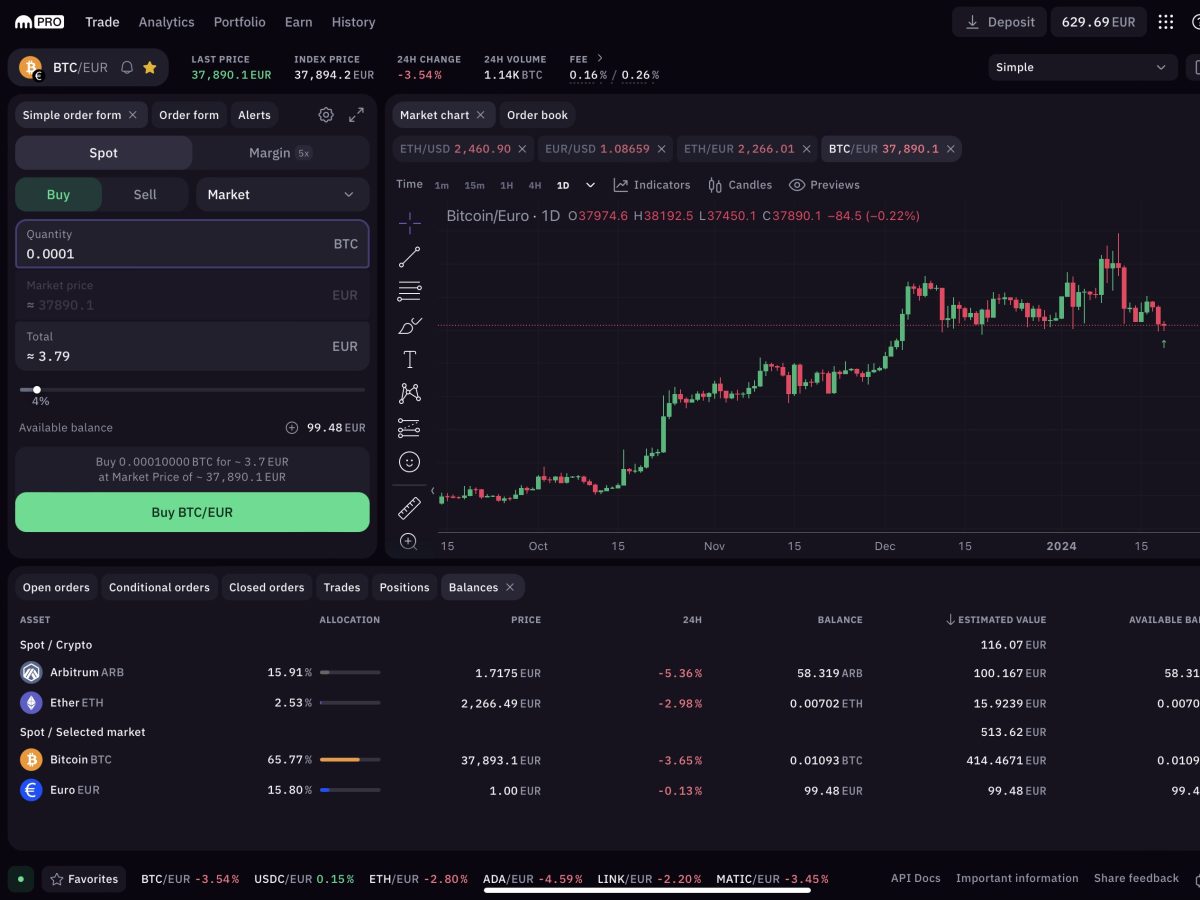Open the Market order type dropdown
1200x900 pixels.
click(x=282, y=195)
